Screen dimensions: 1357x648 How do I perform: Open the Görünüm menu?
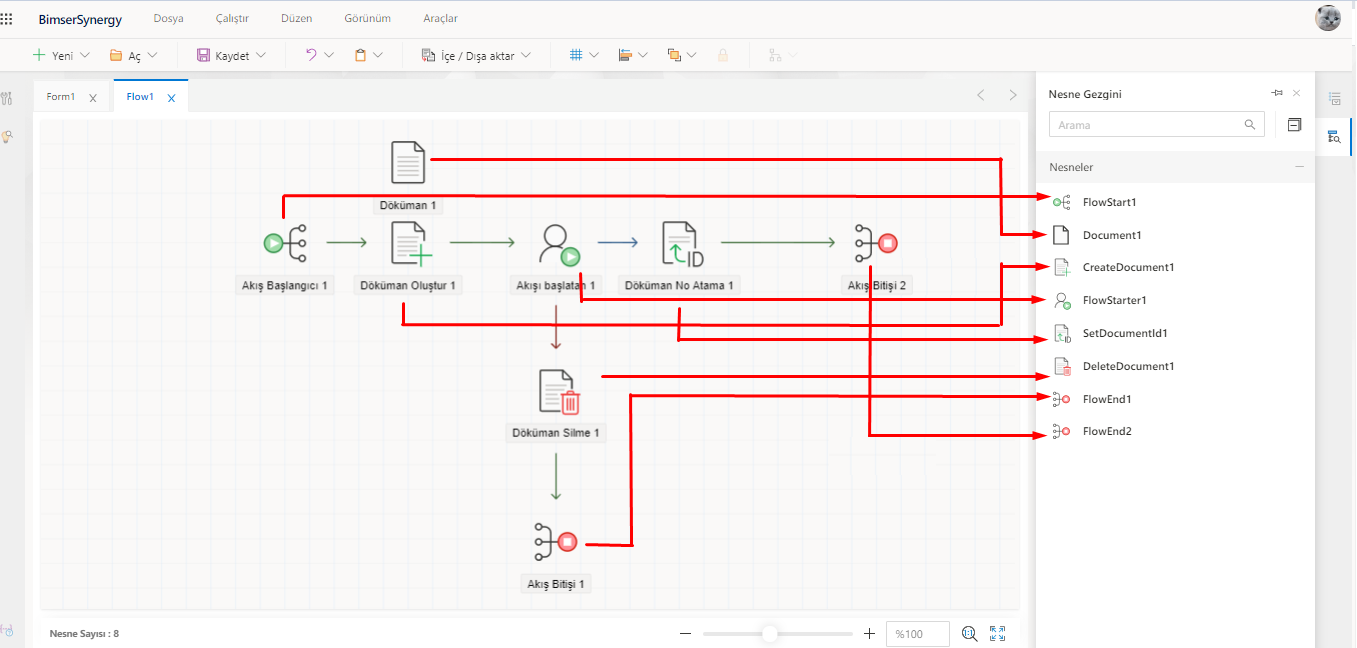(x=367, y=19)
